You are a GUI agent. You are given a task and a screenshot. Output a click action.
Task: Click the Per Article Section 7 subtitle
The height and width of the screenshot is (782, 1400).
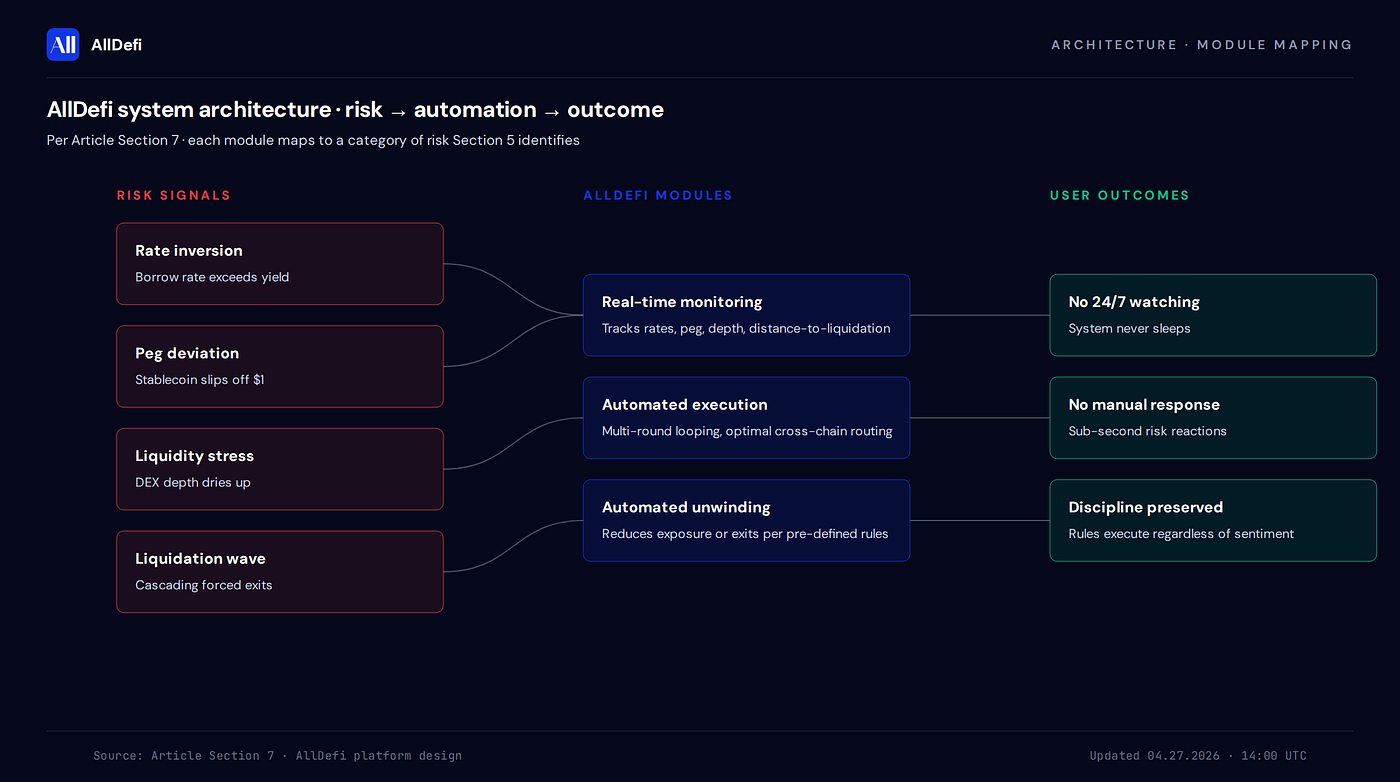pos(313,140)
